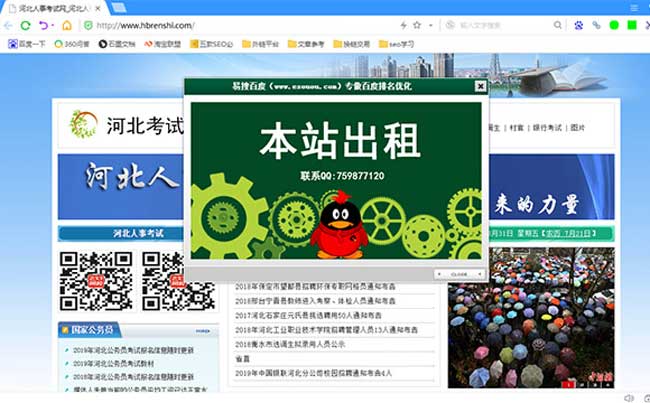Click the round green extension icon

click(x=614, y=26)
